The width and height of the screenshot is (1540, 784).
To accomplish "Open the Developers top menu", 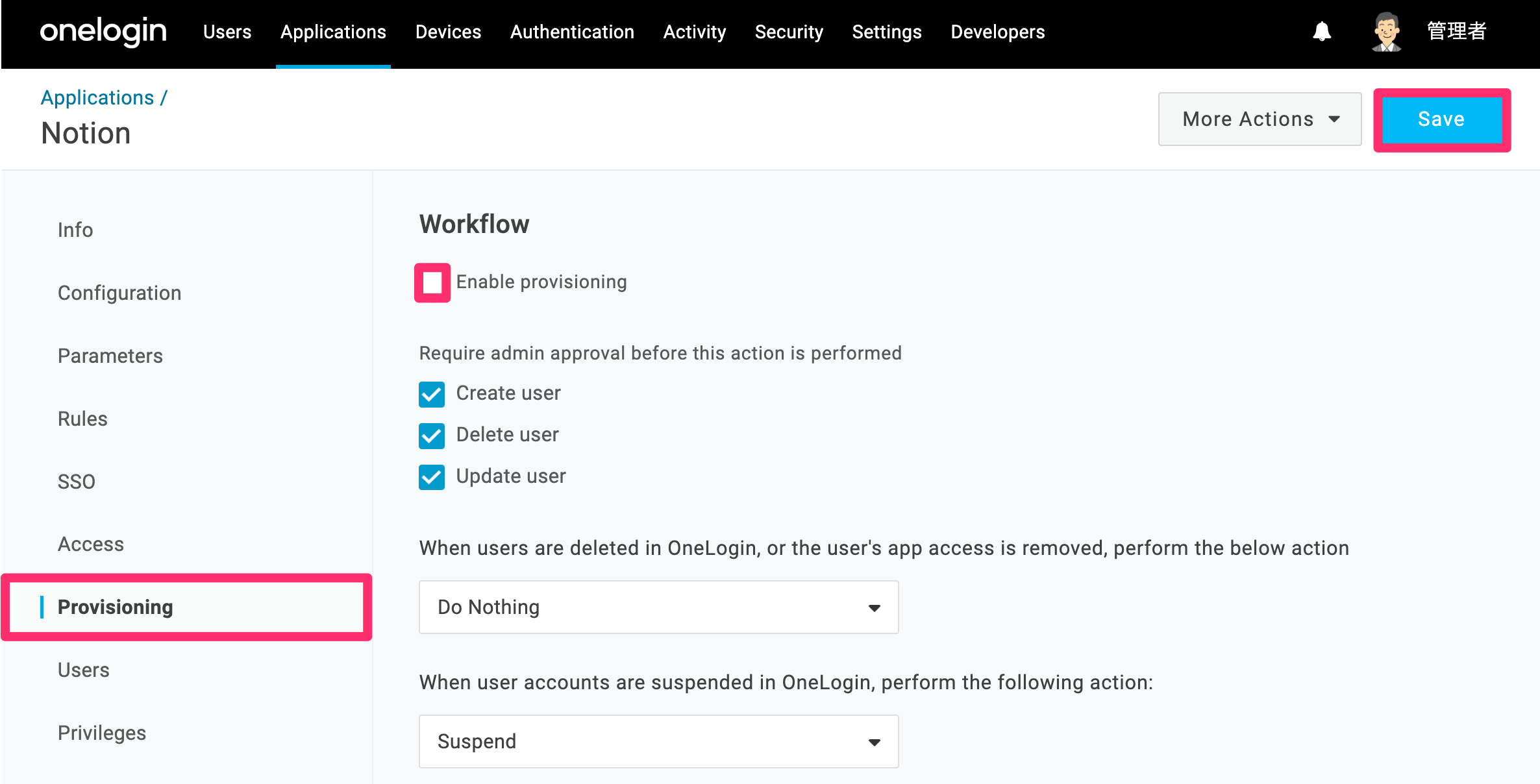I will pos(997,32).
